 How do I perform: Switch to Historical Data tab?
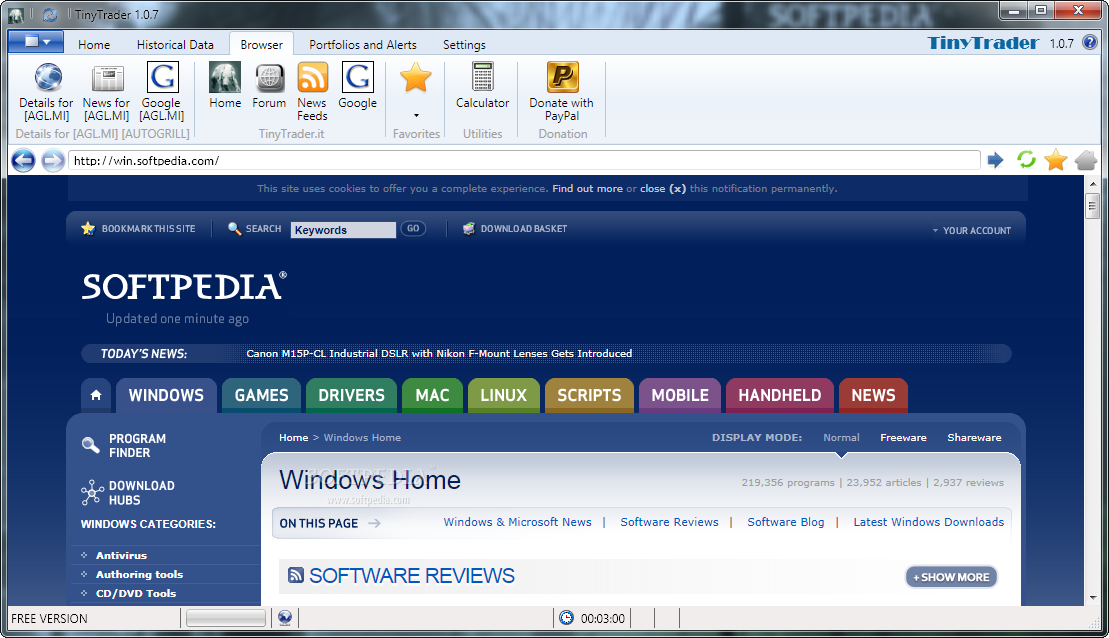(x=175, y=45)
